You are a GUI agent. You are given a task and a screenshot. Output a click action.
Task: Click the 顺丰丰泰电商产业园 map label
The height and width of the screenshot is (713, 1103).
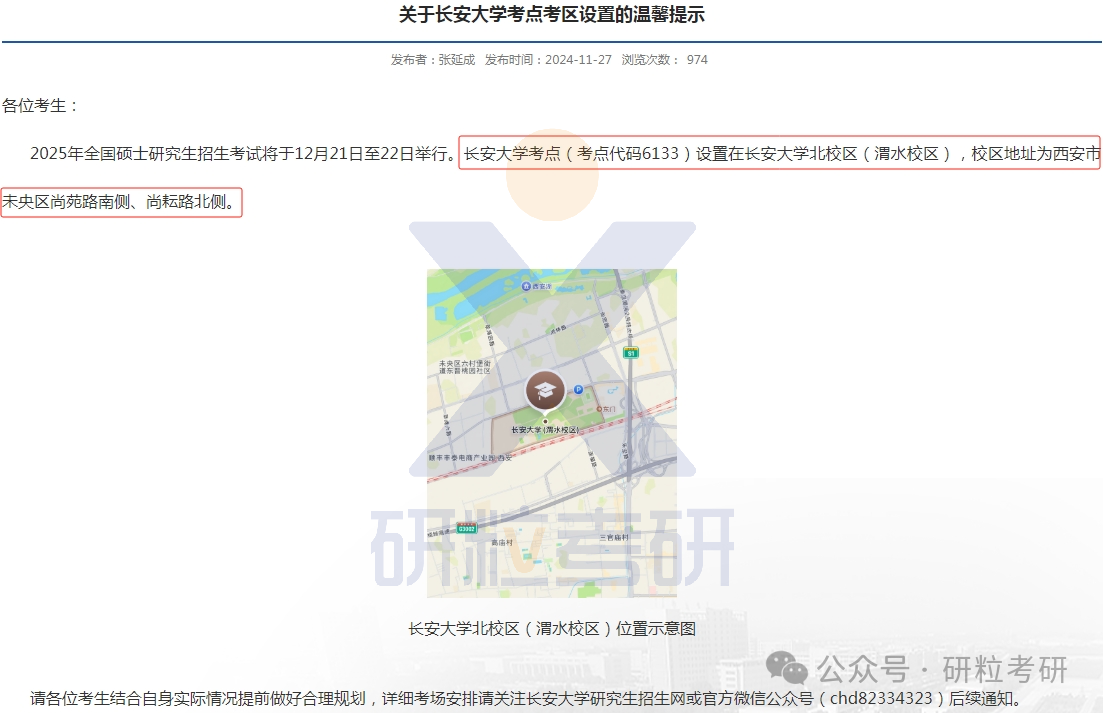pos(470,458)
